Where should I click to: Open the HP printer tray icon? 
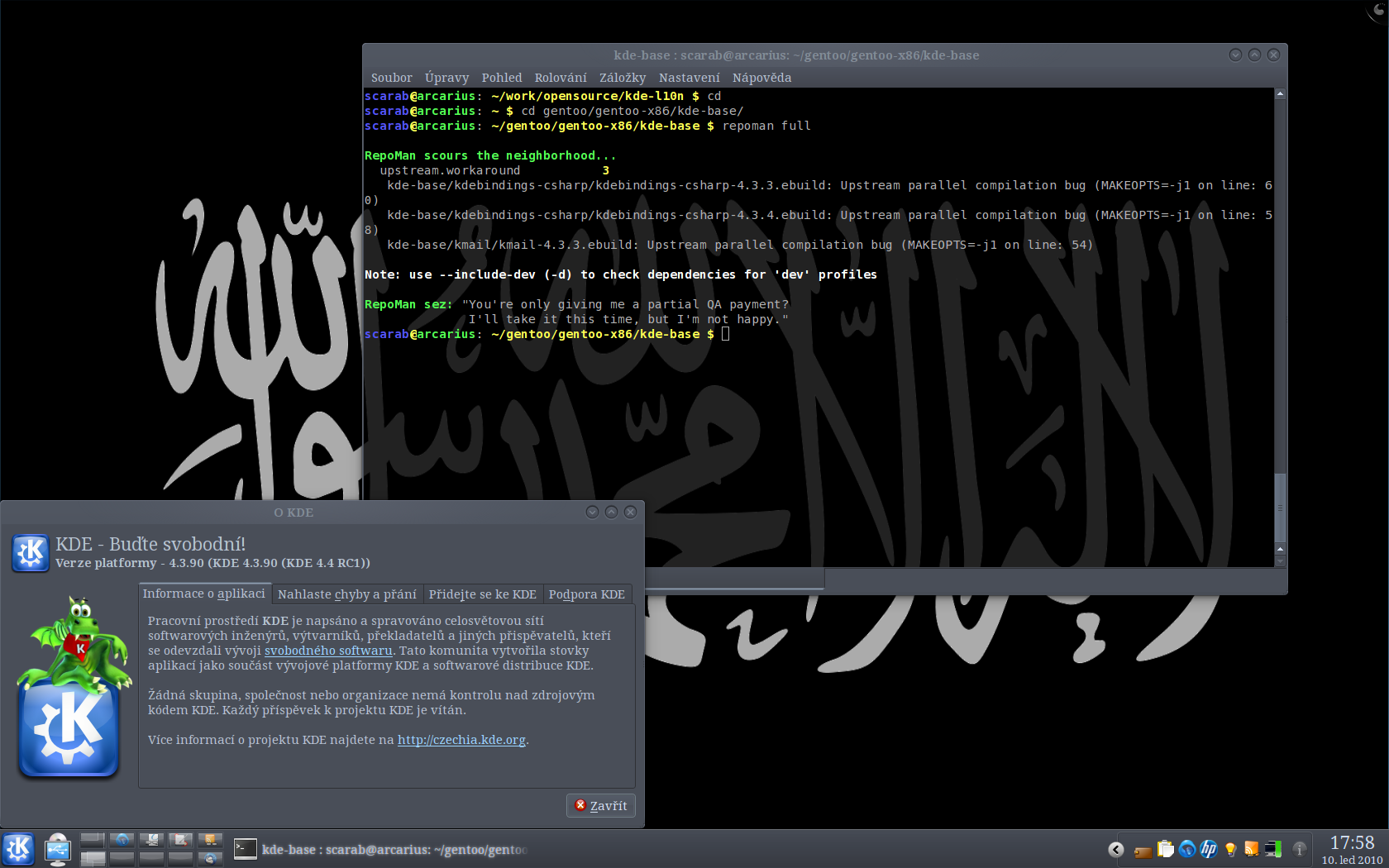pyautogui.click(x=1209, y=849)
